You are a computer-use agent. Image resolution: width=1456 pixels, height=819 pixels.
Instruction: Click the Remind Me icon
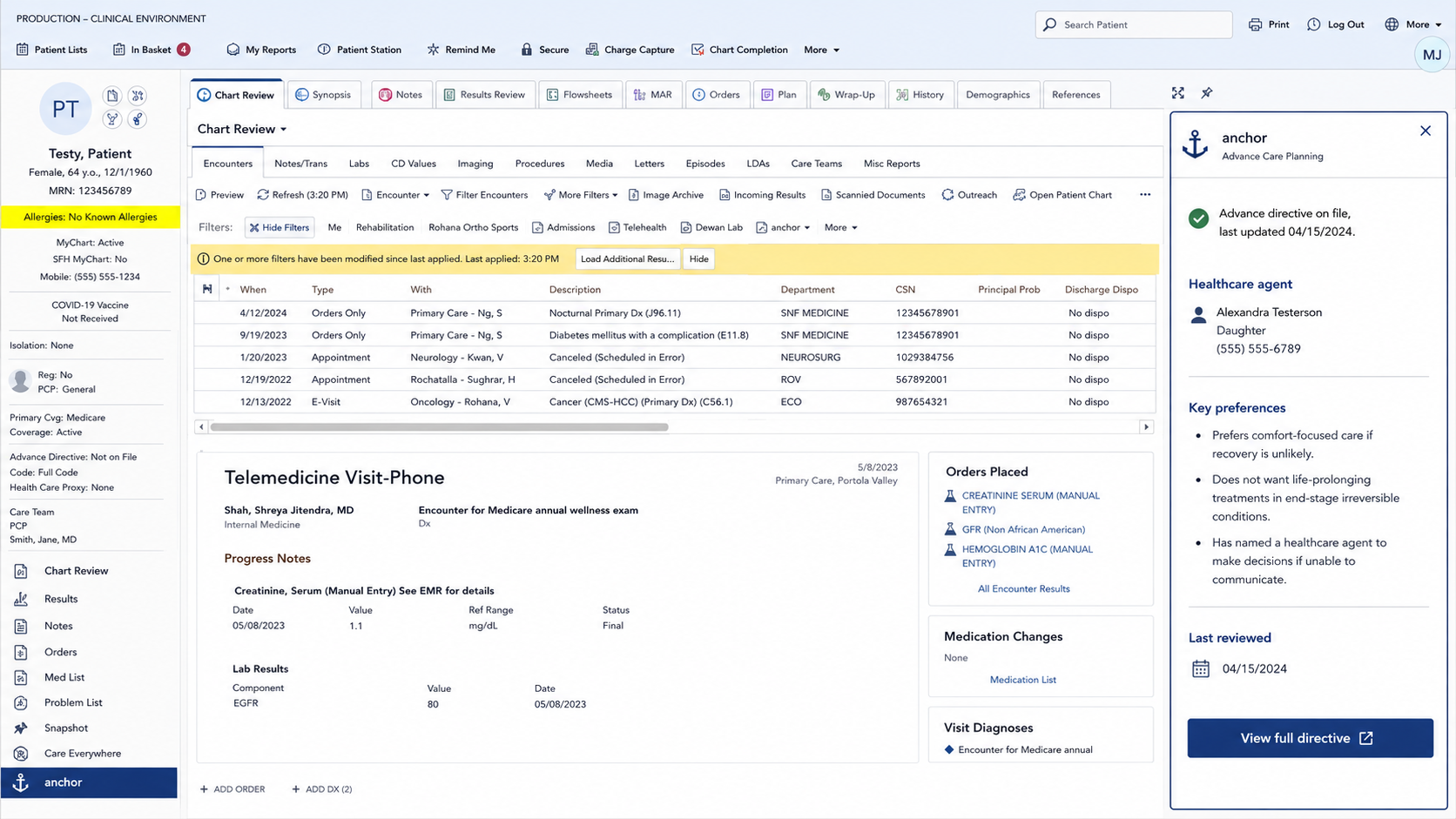pos(433,50)
